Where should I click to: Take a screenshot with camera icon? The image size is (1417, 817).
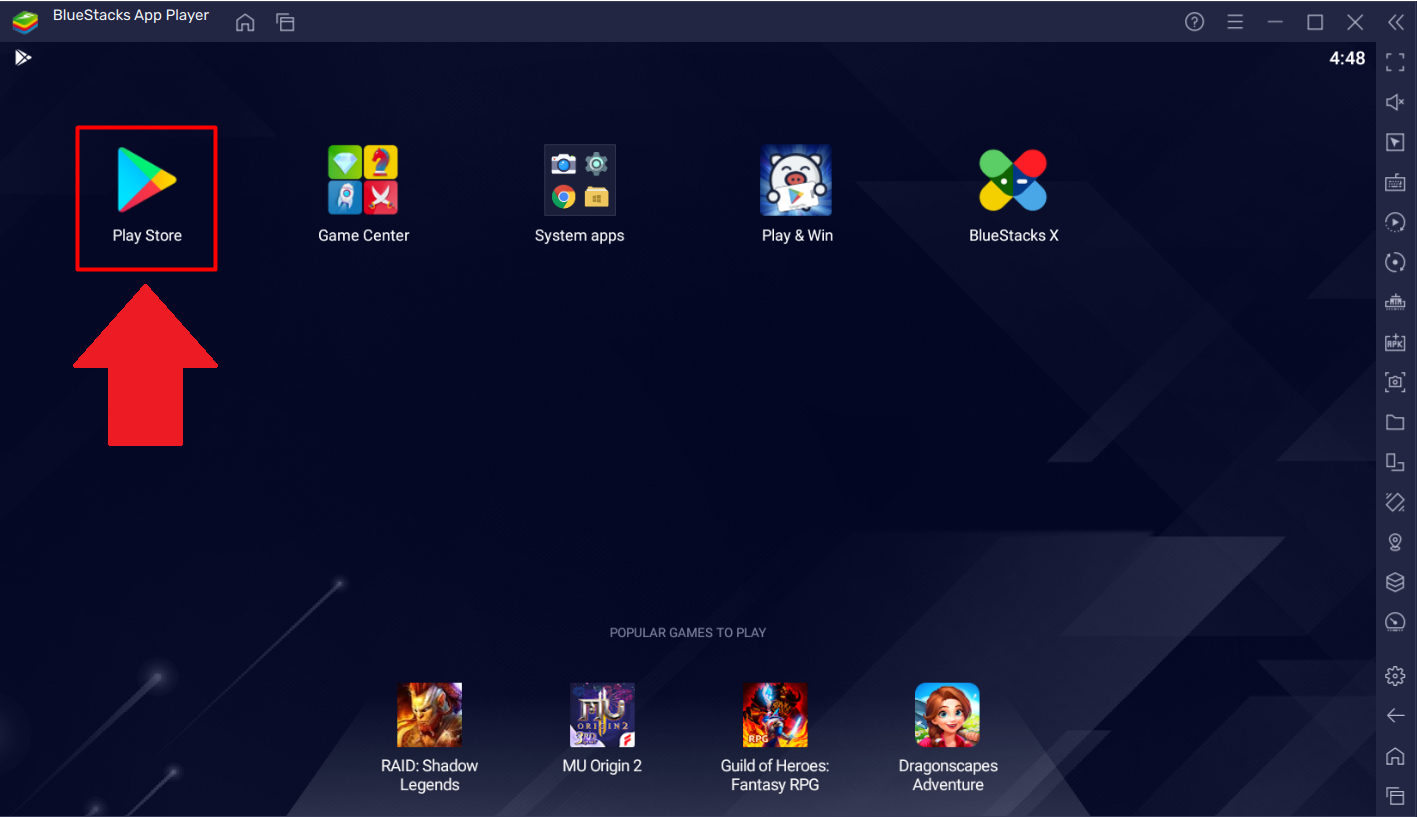pos(1395,382)
